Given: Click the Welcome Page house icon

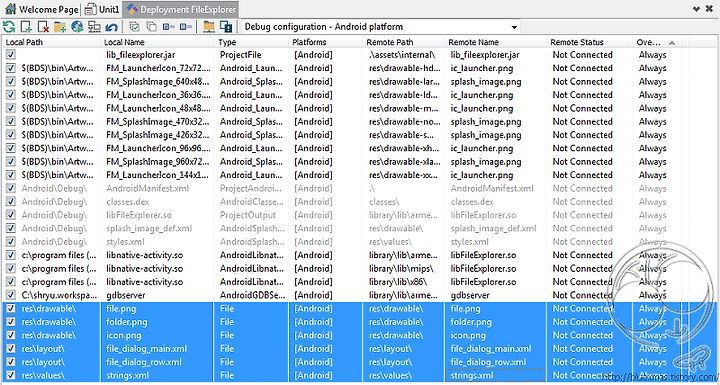Looking at the screenshot, I should tap(11, 9).
